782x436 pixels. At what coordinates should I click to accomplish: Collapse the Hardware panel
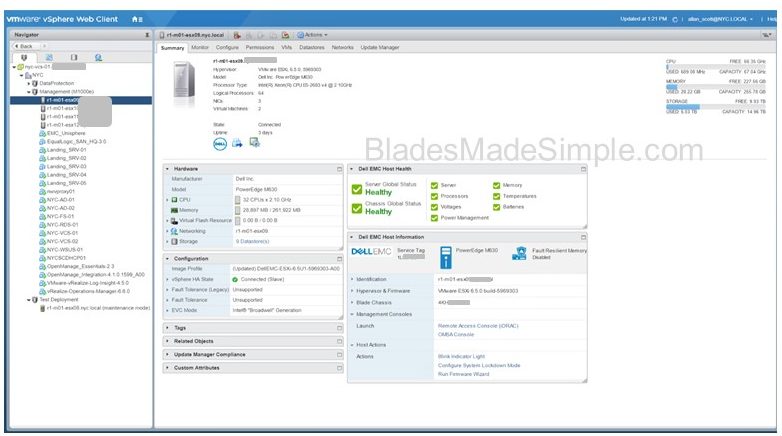[x=168, y=169]
